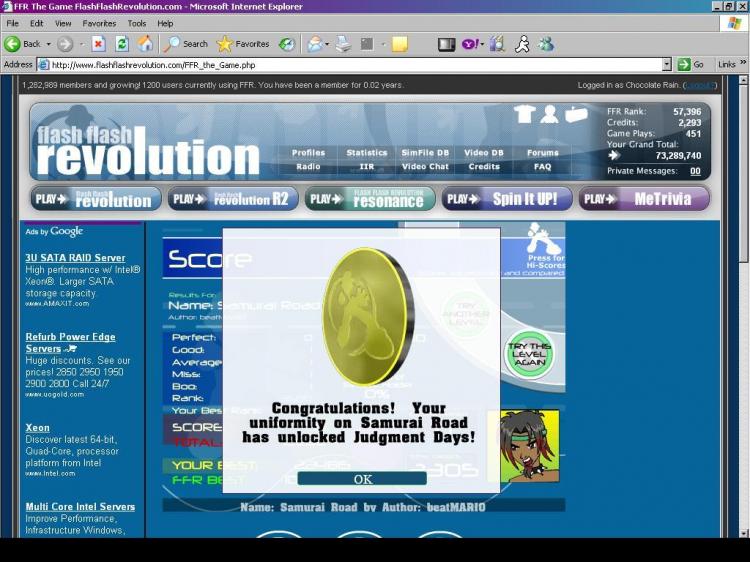The width and height of the screenshot is (750, 562).
Task: Click the profile person icon in the header
Action: tap(549, 114)
